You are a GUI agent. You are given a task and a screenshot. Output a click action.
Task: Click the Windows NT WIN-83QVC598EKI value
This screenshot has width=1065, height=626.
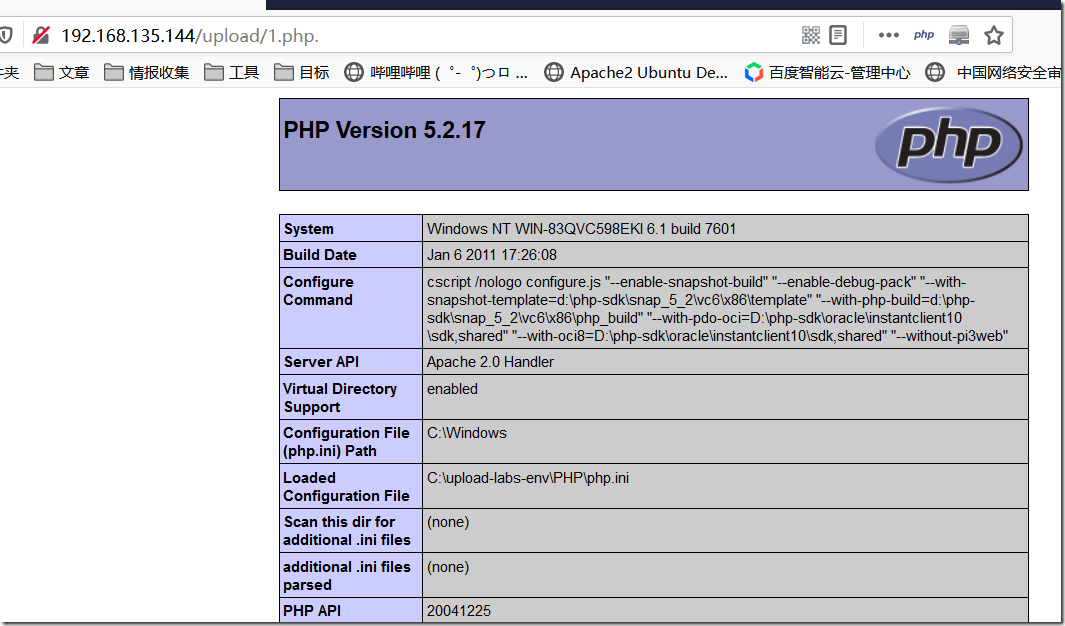pyautogui.click(x=581, y=229)
